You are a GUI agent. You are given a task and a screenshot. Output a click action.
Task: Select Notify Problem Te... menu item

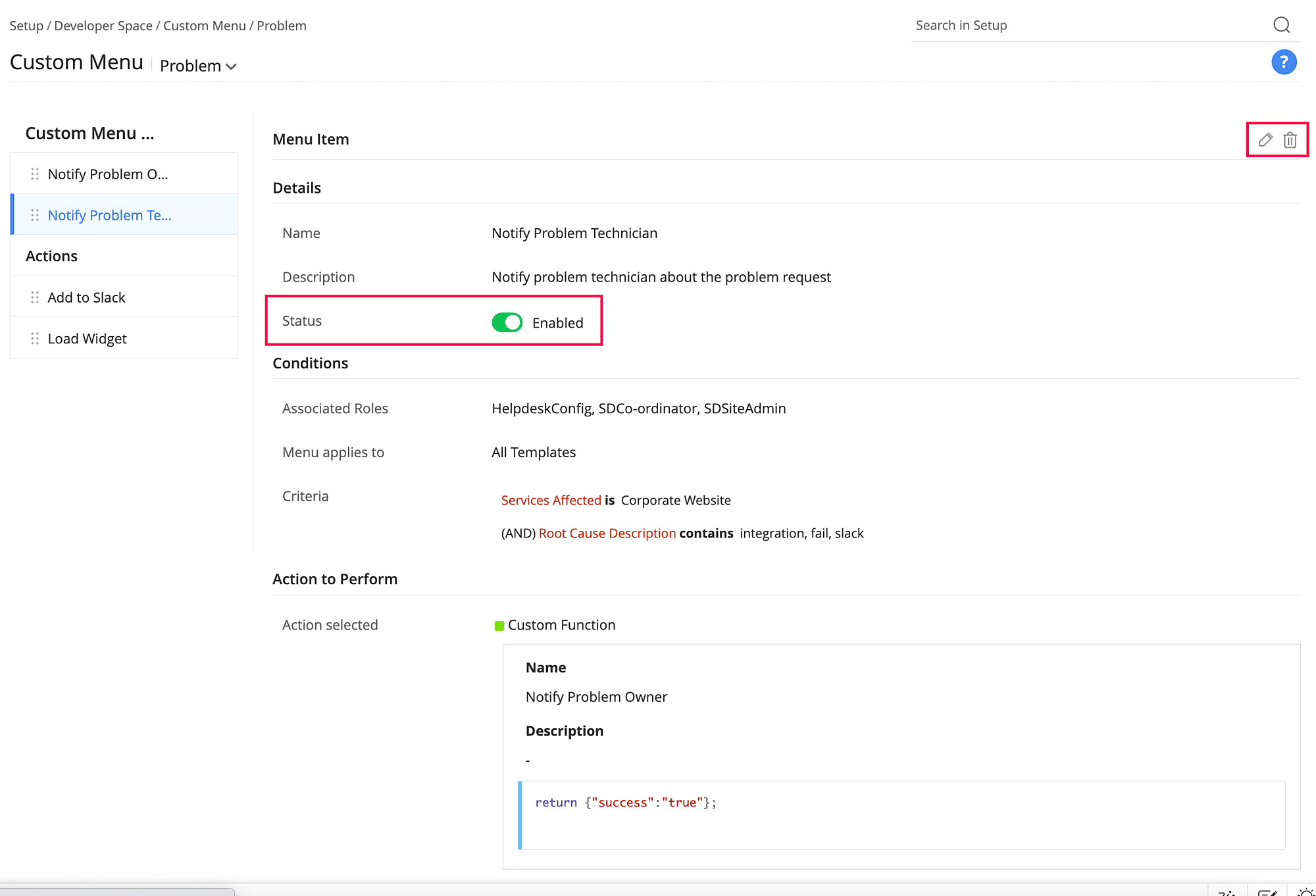pos(109,215)
